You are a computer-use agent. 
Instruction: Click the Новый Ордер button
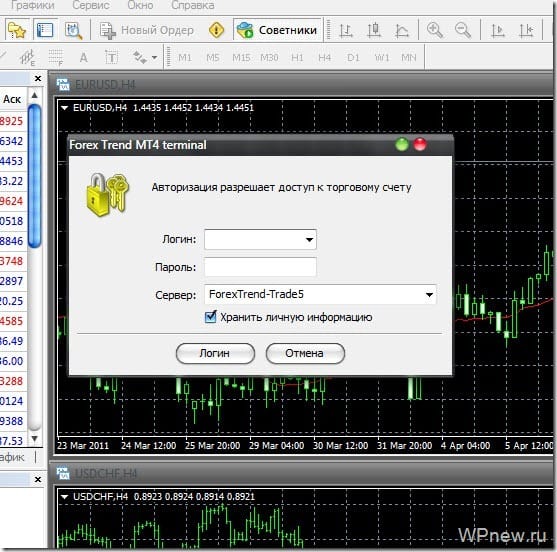(147, 30)
